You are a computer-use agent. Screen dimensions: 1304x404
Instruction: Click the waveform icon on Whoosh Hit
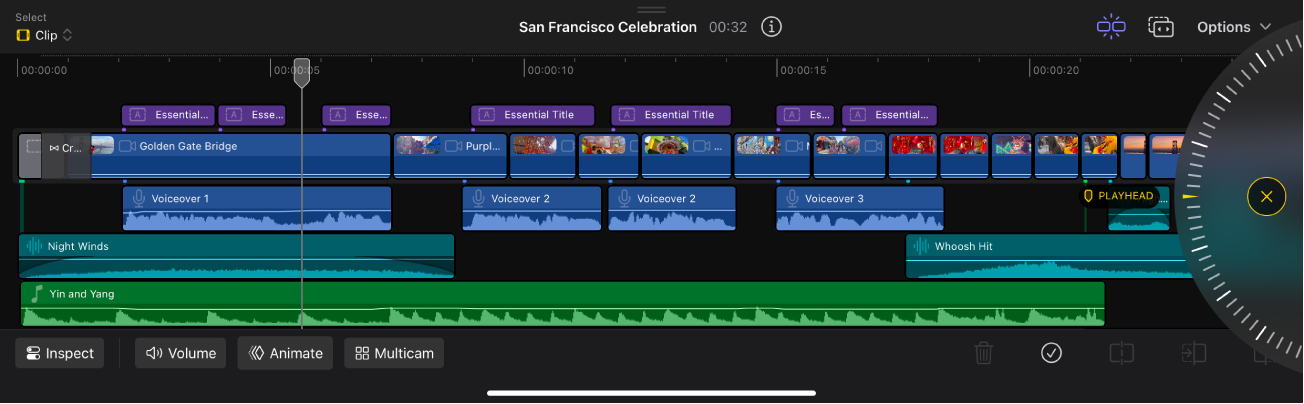921,246
